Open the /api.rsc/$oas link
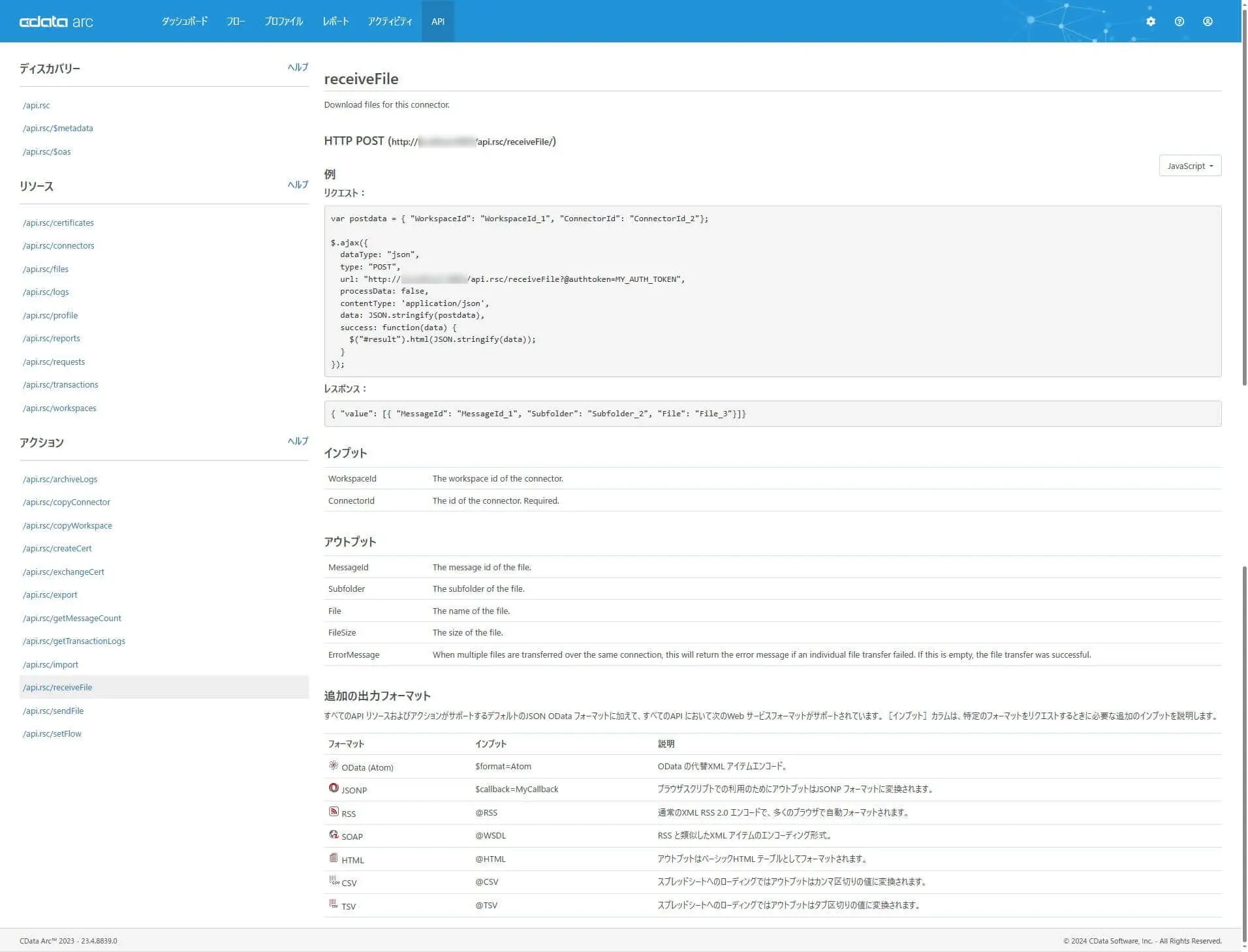Image resolution: width=1248 pixels, height=952 pixels. point(47,151)
